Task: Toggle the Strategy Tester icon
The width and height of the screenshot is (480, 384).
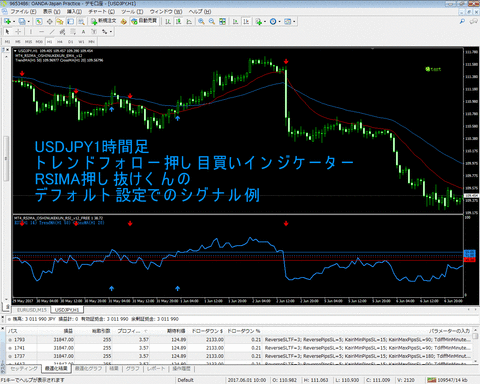Action: [81, 21]
